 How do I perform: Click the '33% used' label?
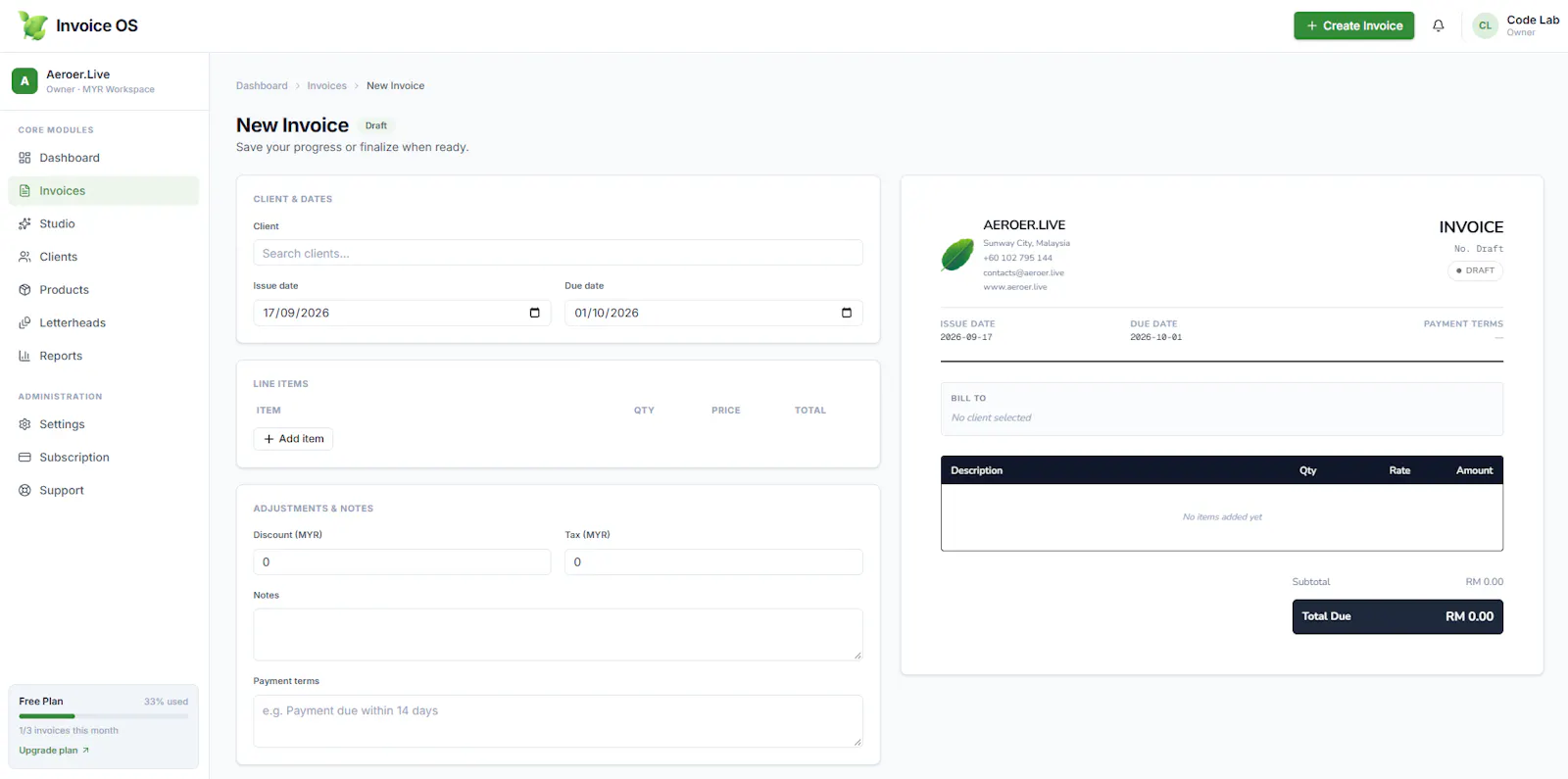coord(166,702)
